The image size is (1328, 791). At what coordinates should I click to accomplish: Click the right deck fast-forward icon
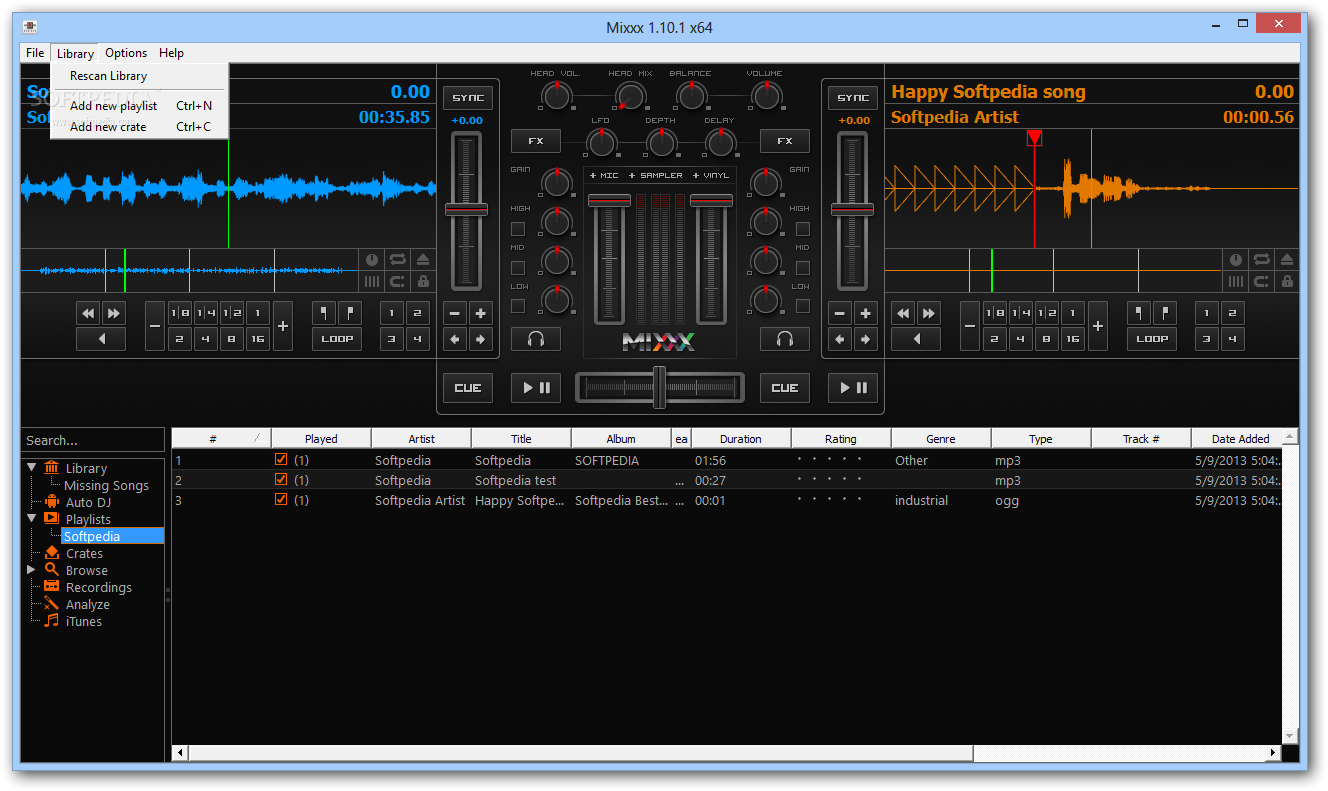(929, 313)
